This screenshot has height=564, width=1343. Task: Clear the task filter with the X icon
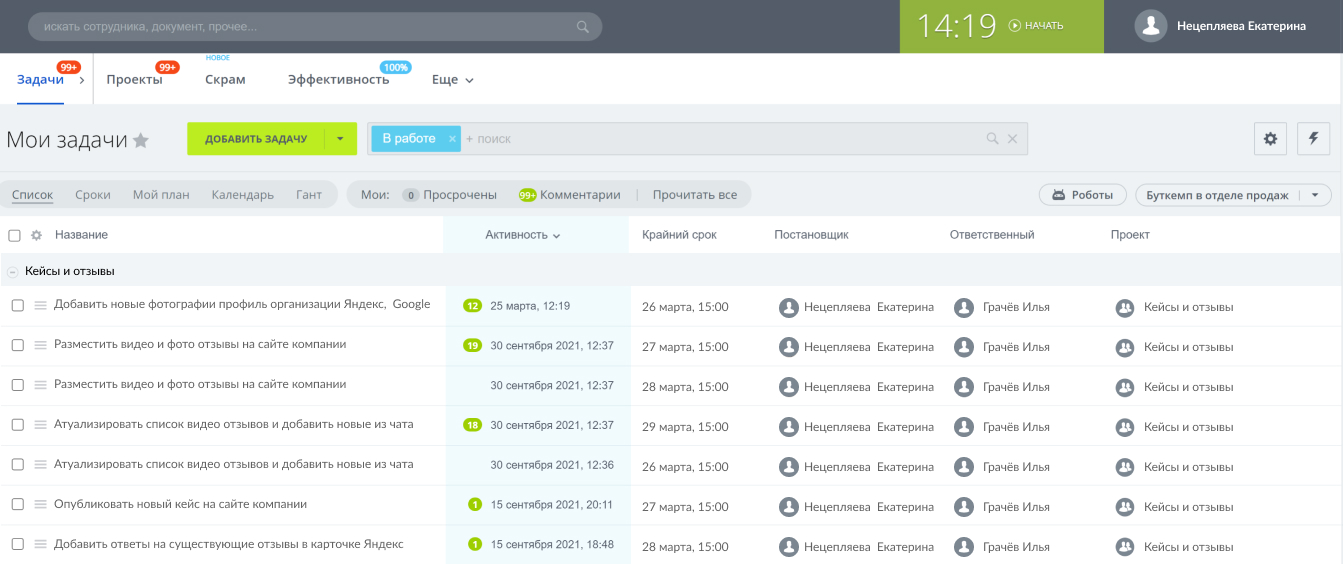(x=1012, y=139)
